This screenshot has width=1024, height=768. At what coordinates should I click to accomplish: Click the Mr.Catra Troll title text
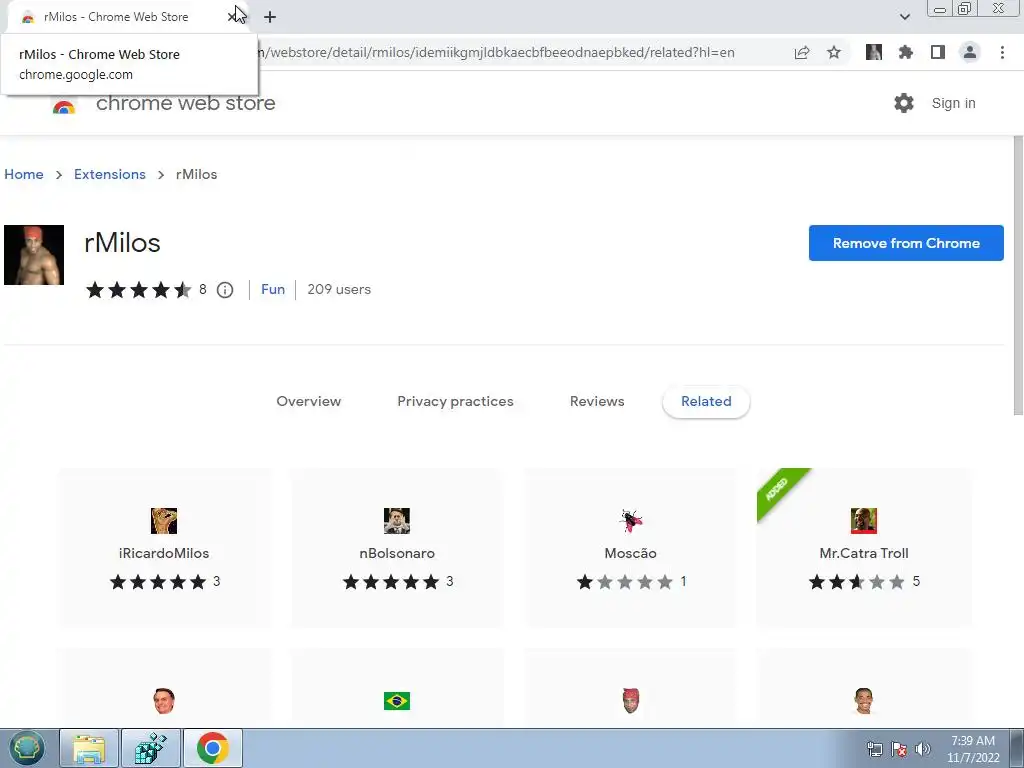863,553
